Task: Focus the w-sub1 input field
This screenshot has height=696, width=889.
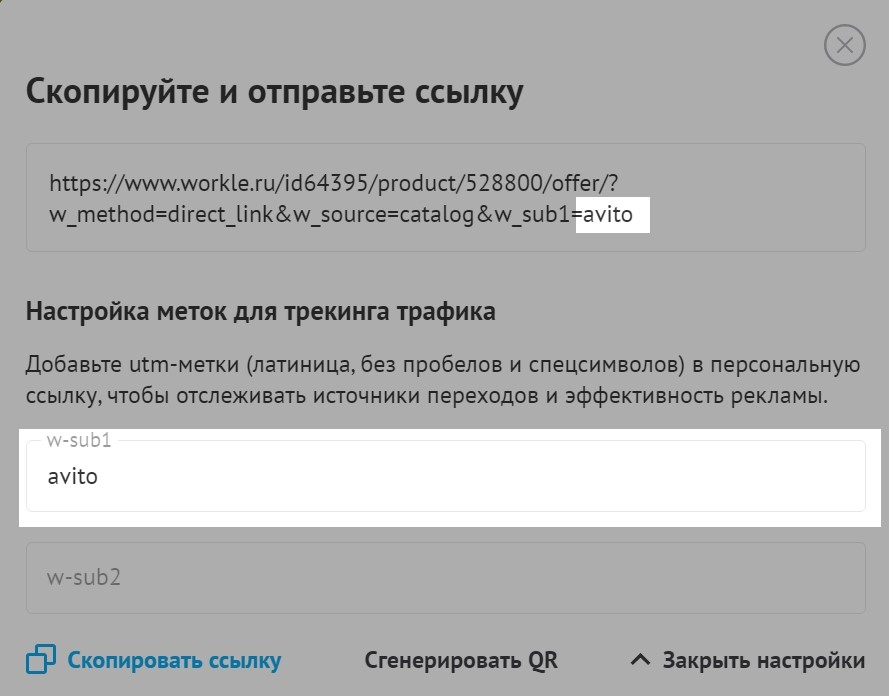Action: coord(446,476)
